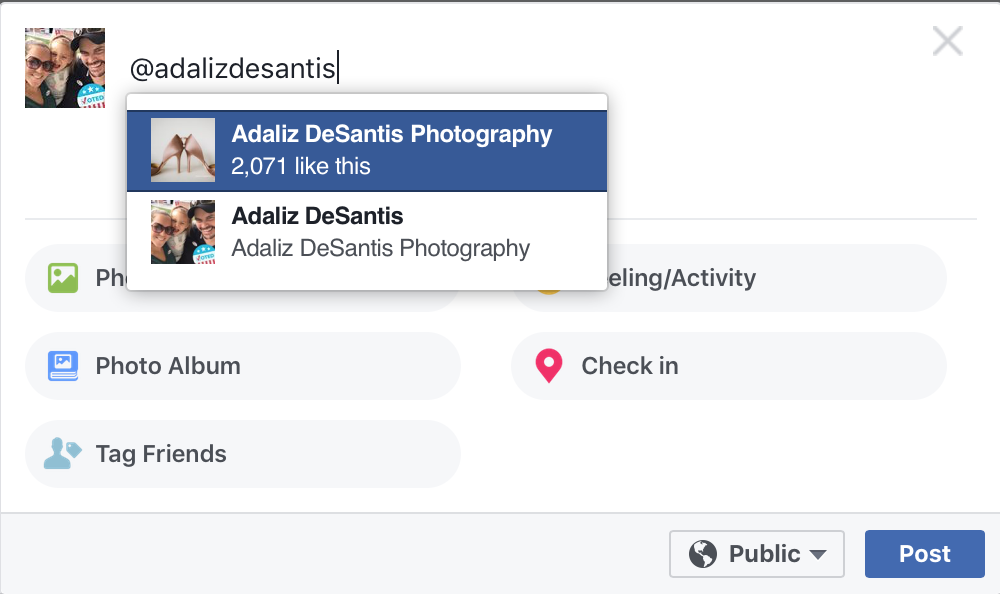This screenshot has height=594, width=1000.
Task: Open the Check in option
Action: [728, 366]
